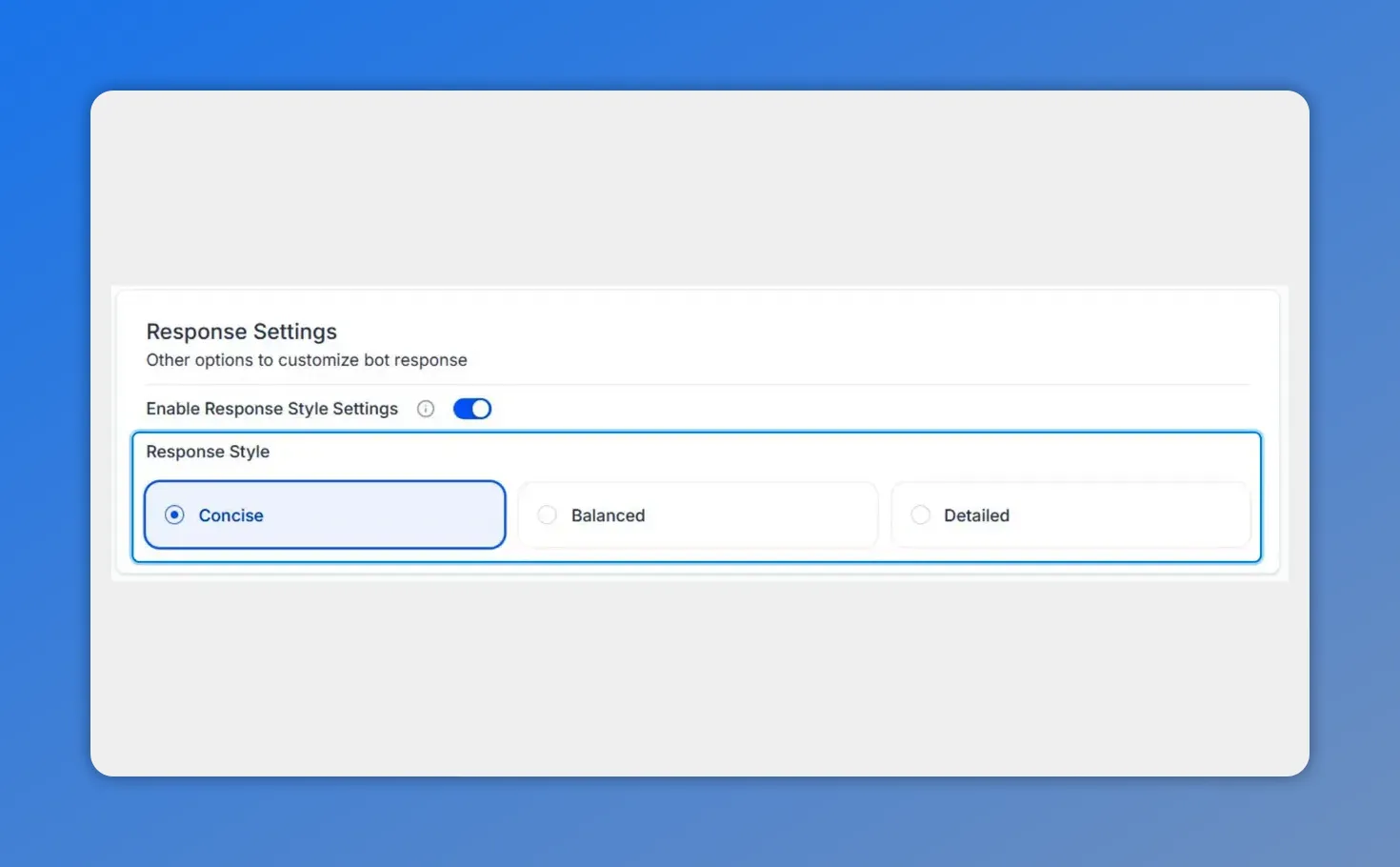1400x867 pixels.
Task: Select the Balanced response style
Action: tap(698, 514)
